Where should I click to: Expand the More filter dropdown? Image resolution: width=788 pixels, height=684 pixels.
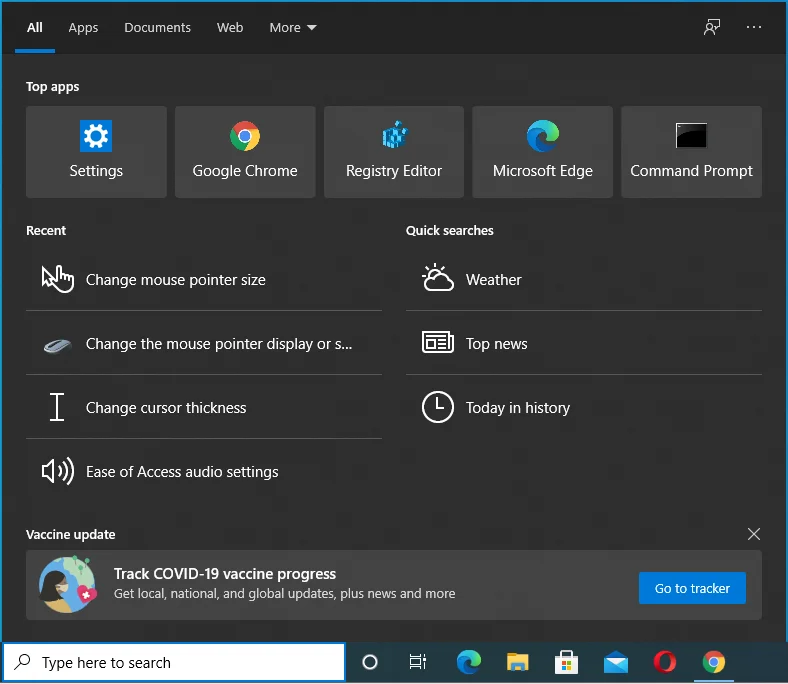(x=293, y=28)
